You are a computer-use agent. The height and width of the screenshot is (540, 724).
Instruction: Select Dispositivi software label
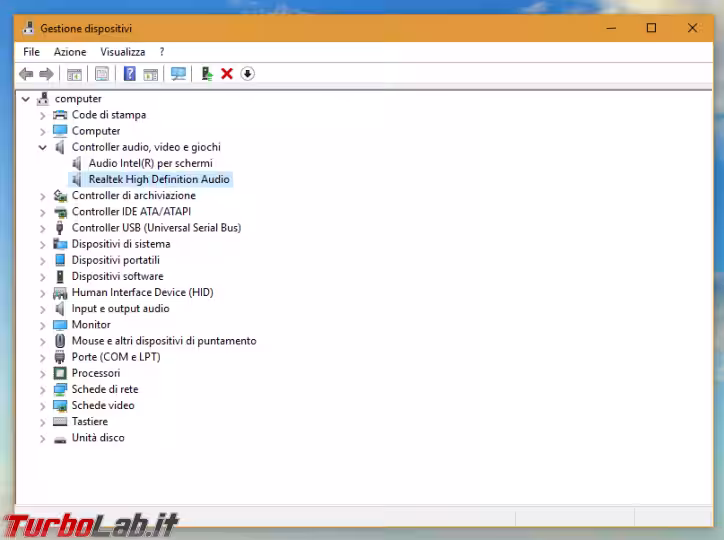tap(117, 276)
